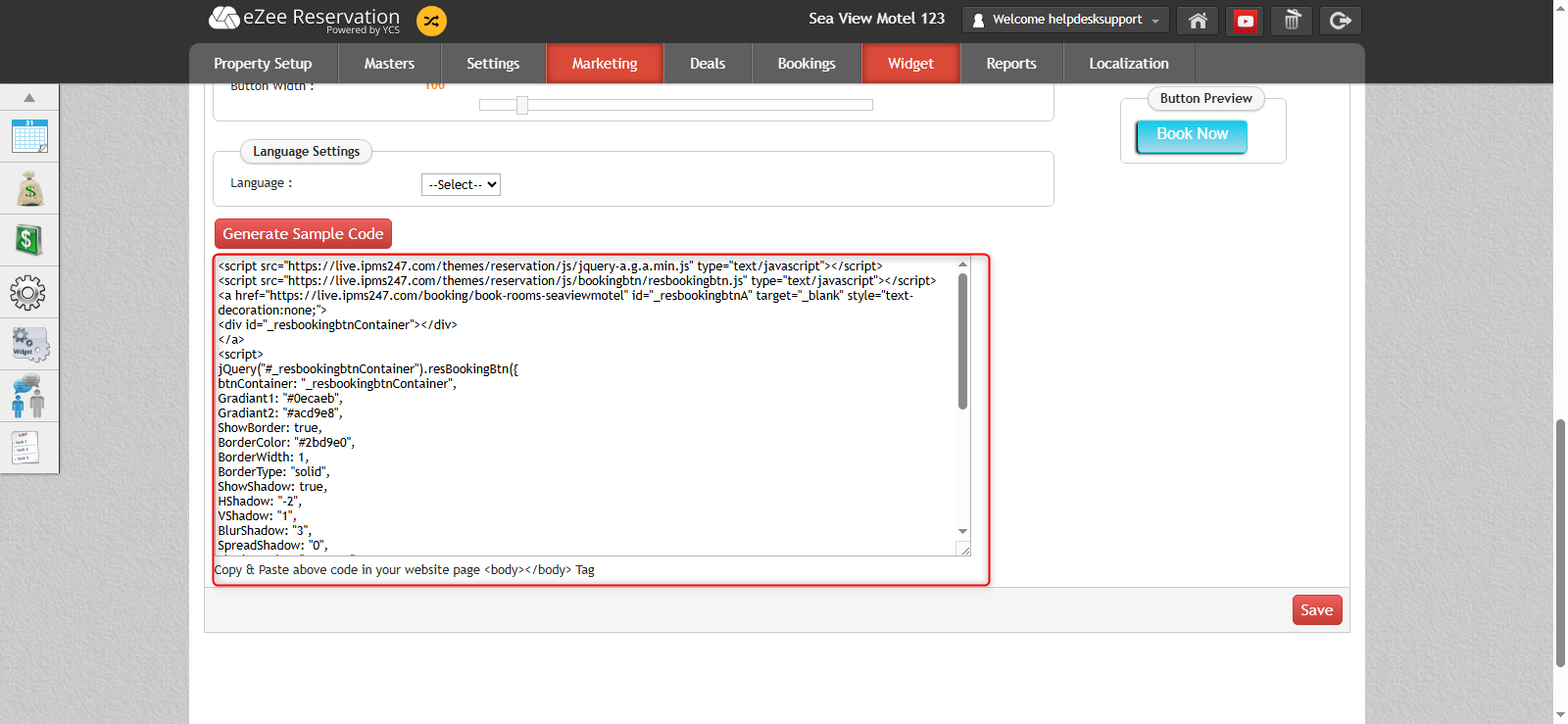
Task: Click the "Language :" field label
Action: tap(261, 183)
